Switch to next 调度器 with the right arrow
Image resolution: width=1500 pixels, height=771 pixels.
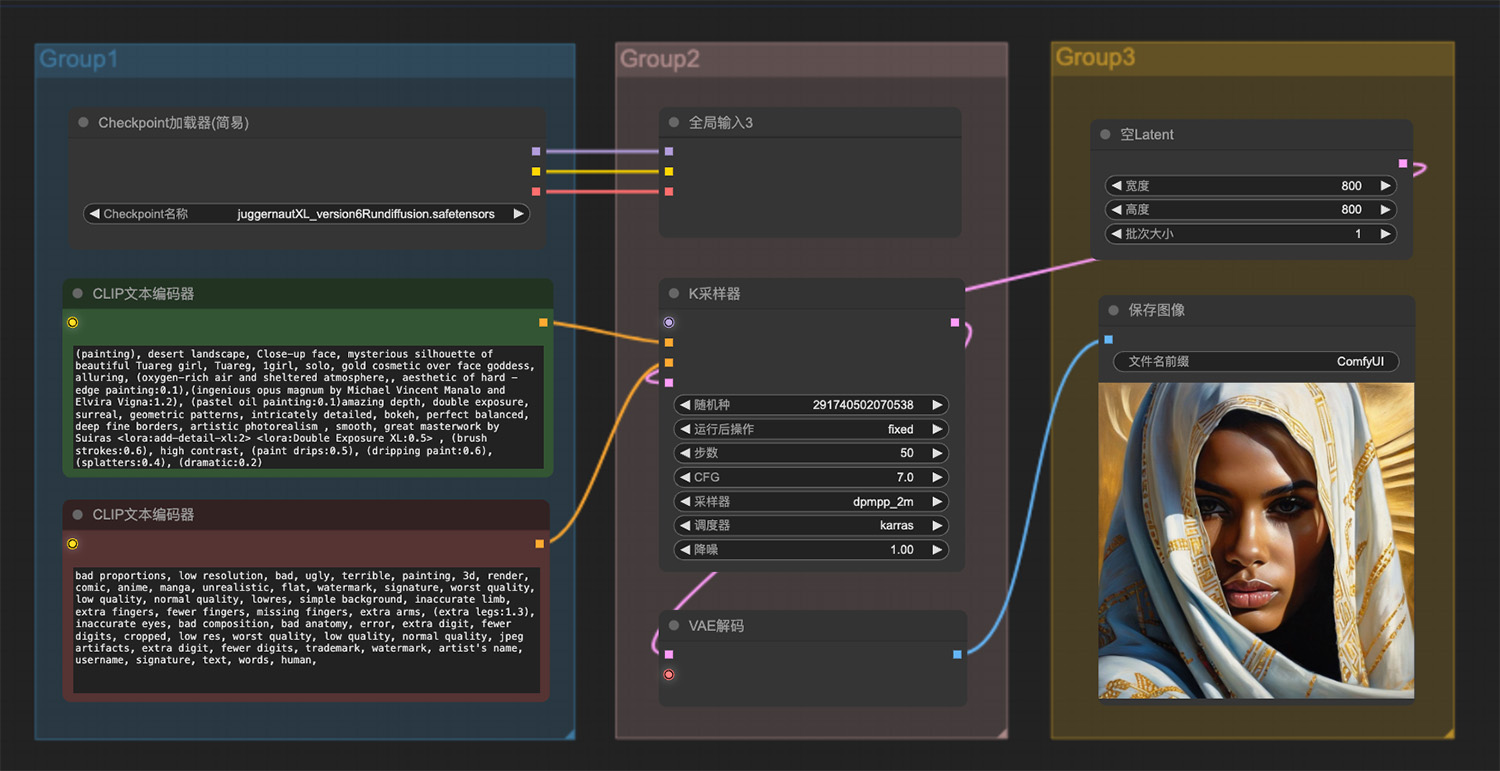pyautogui.click(x=937, y=526)
